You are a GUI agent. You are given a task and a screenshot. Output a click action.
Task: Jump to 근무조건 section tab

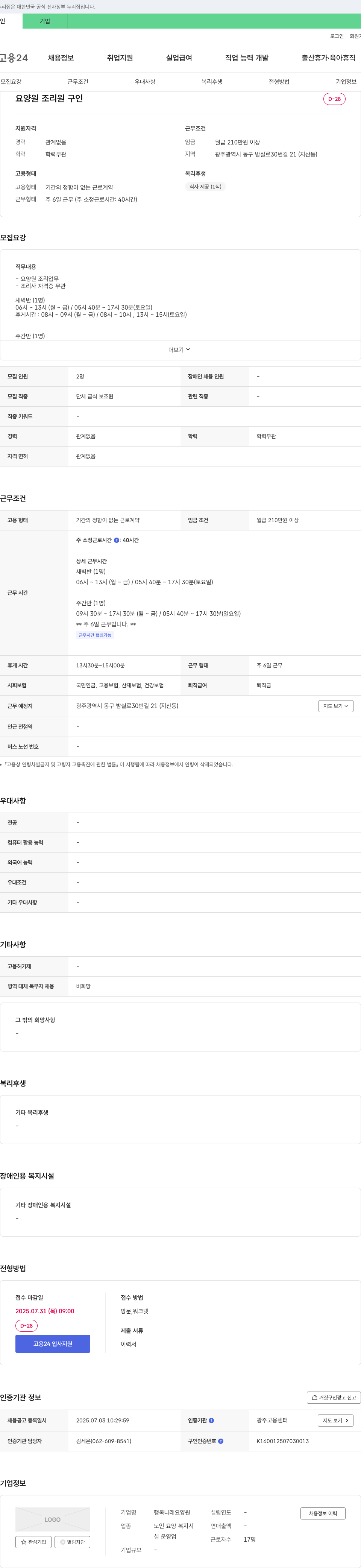tap(78, 82)
